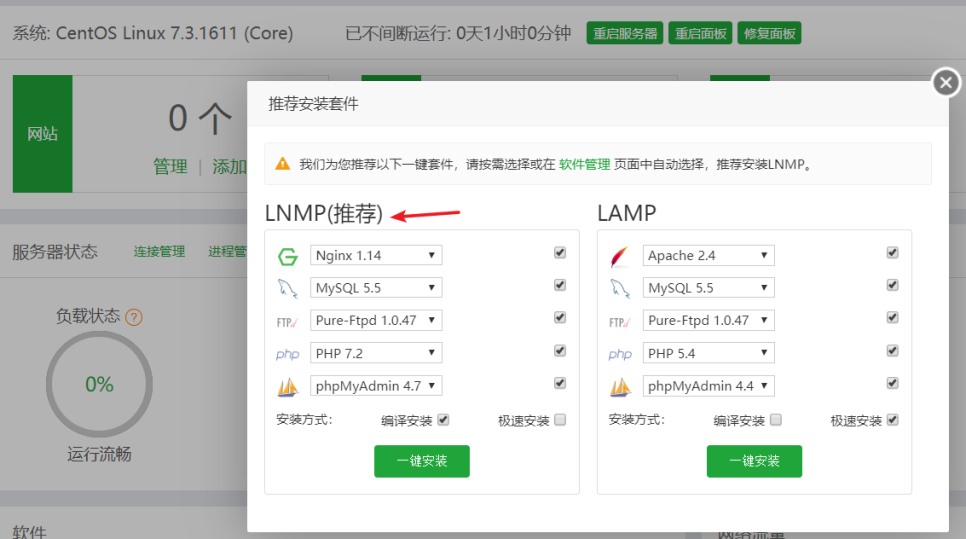Click the 管理 link under websites
Screen dimensions: 966x539
170,166
